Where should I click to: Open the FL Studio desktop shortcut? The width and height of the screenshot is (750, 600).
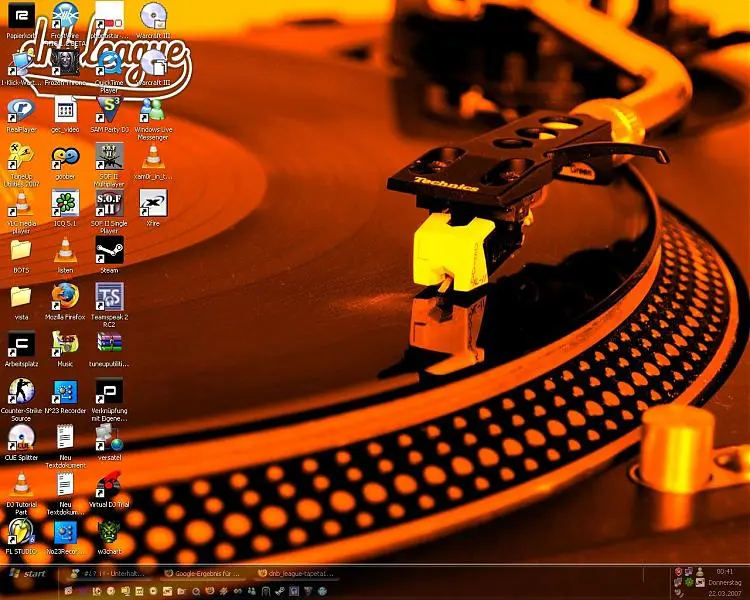[21, 531]
